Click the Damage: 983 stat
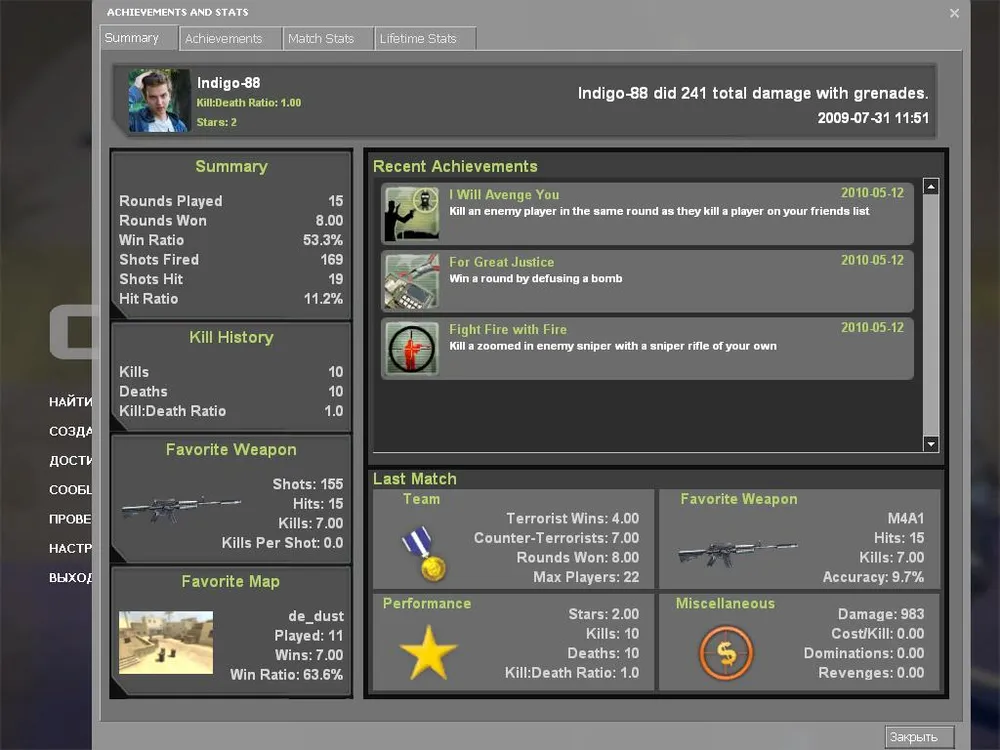Viewport: 1000px width, 750px height. (881, 614)
